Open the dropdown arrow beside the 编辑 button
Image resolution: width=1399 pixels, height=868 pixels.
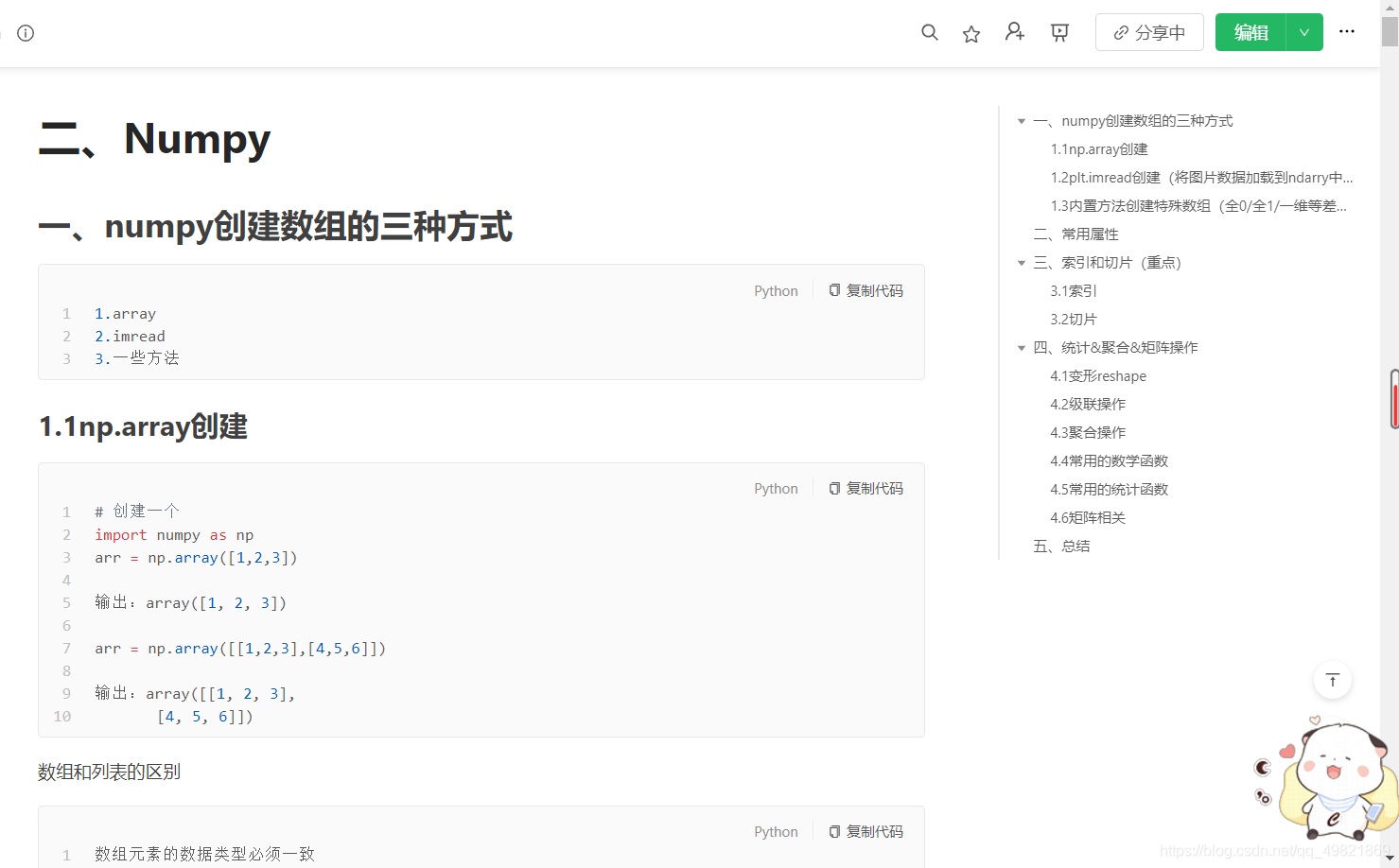(x=1303, y=31)
